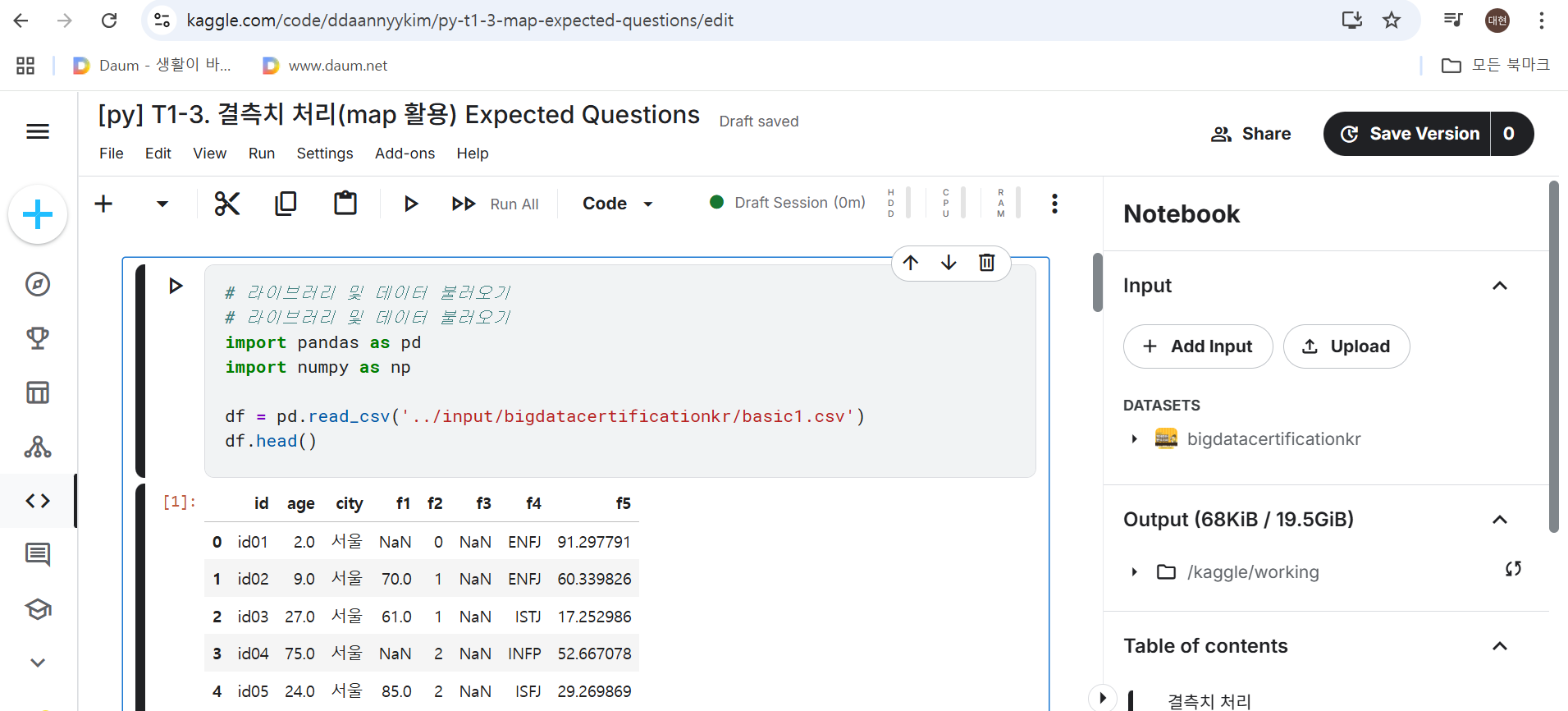Collapse the Input section chevron
Viewport: 1568px width, 711px height.
coord(1500,286)
